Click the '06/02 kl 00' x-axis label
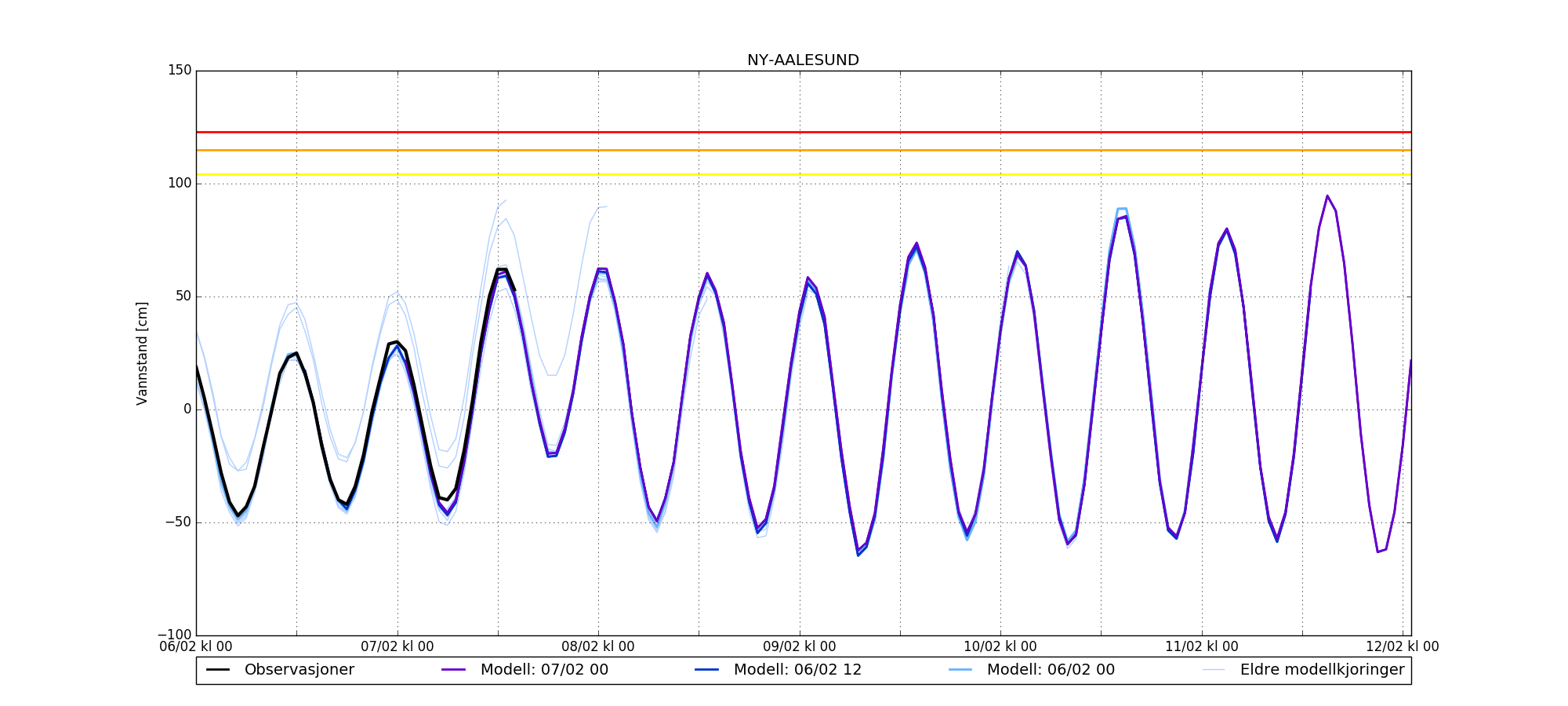The image size is (1568, 706). [196, 647]
